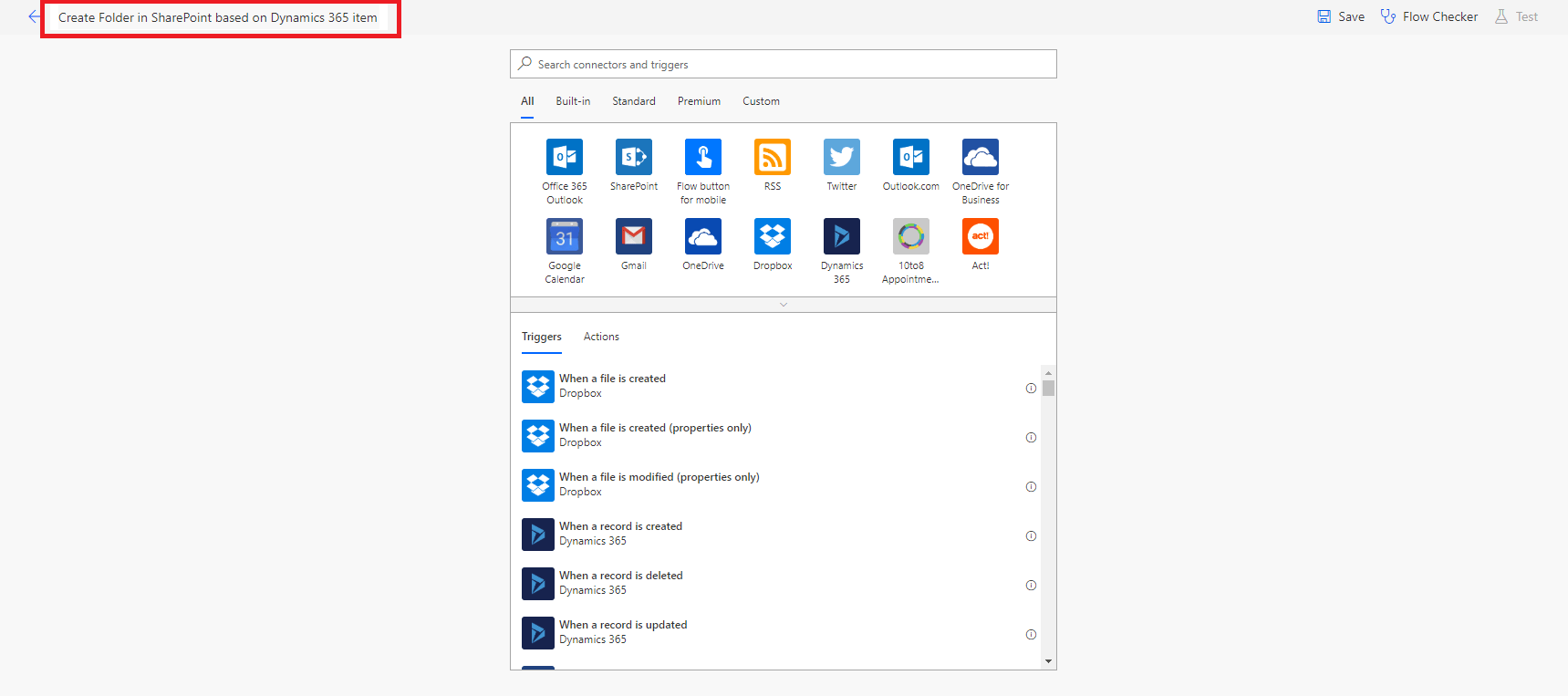
Task: Show info for When a record is updated
Action: pyautogui.click(x=1031, y=635)
